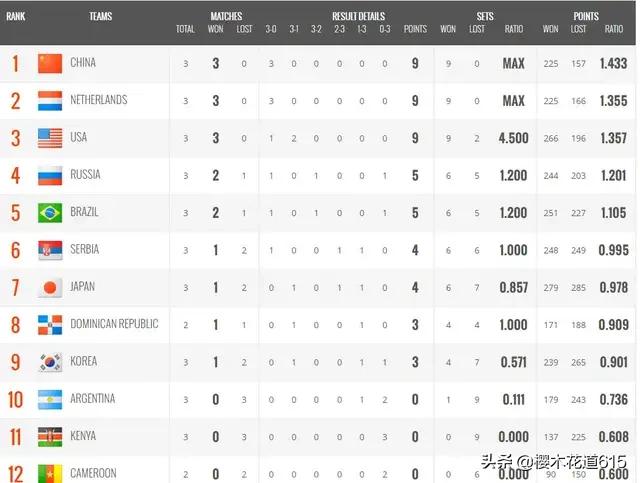Click the RESULT DETAILS POINTS header
This screenshot has height=483, width=640.
click(415, 29)
